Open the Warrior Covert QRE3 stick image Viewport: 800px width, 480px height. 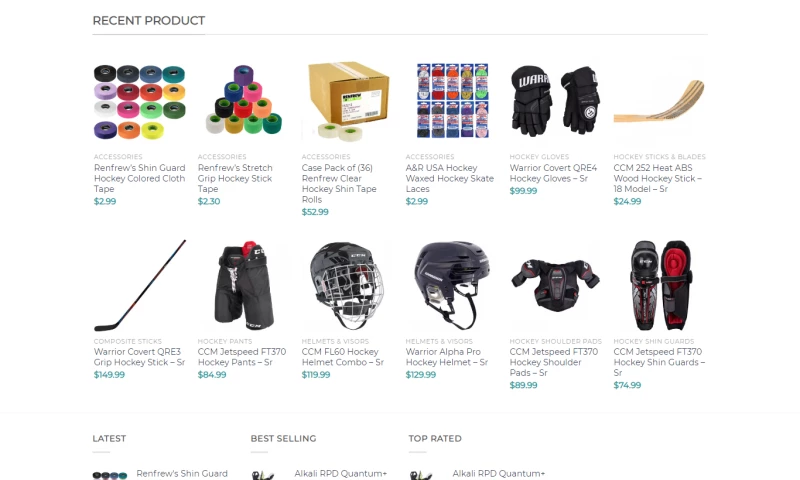pos(139,285)
